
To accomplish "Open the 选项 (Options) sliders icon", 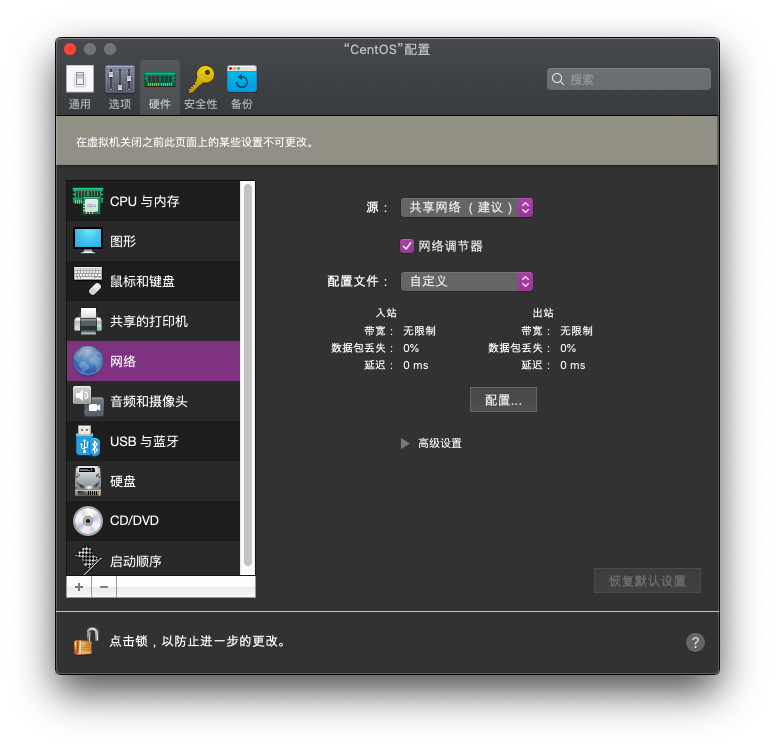I will tap(120, 79).
